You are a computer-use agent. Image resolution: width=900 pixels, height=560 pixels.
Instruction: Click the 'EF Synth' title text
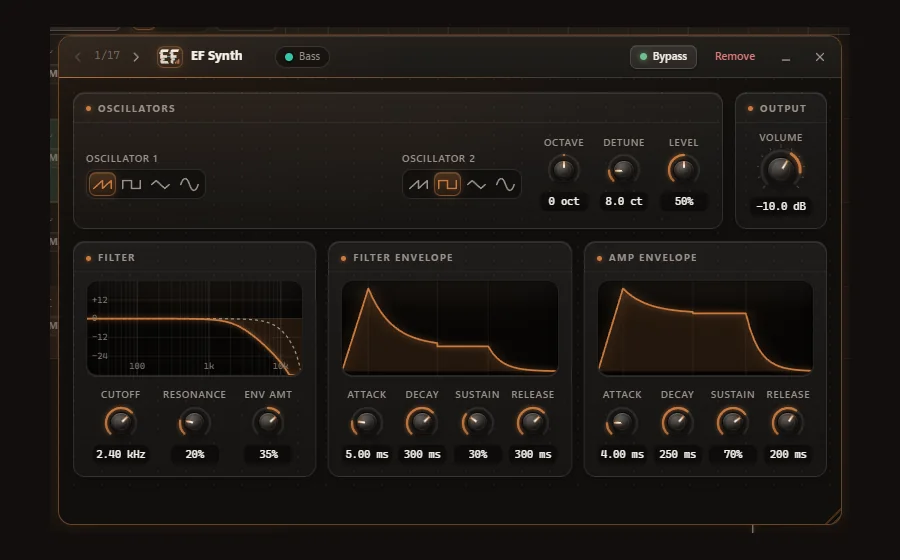coord(216,56)
